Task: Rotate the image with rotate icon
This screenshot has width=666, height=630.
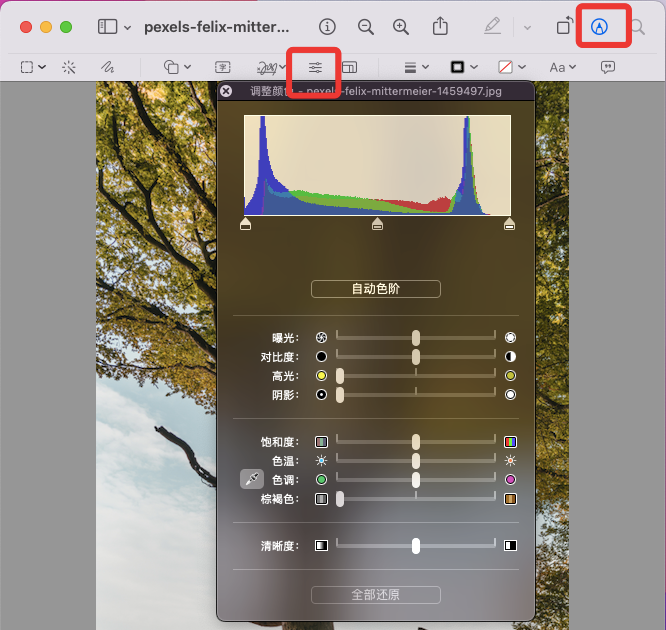Action: [563, 27]
